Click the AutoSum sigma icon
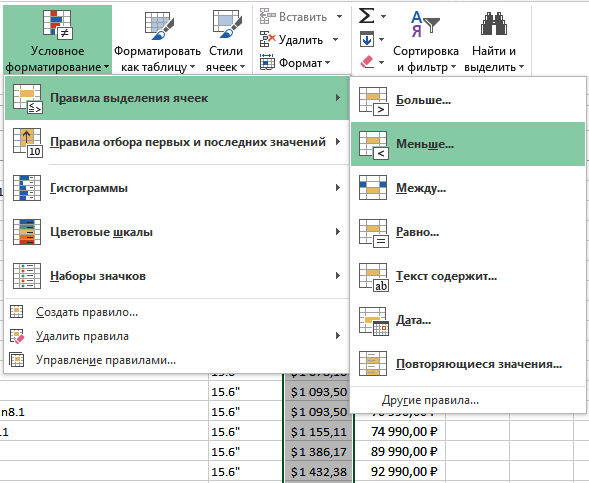The height and width of the screenshot is (483, 589). point(367,16)
